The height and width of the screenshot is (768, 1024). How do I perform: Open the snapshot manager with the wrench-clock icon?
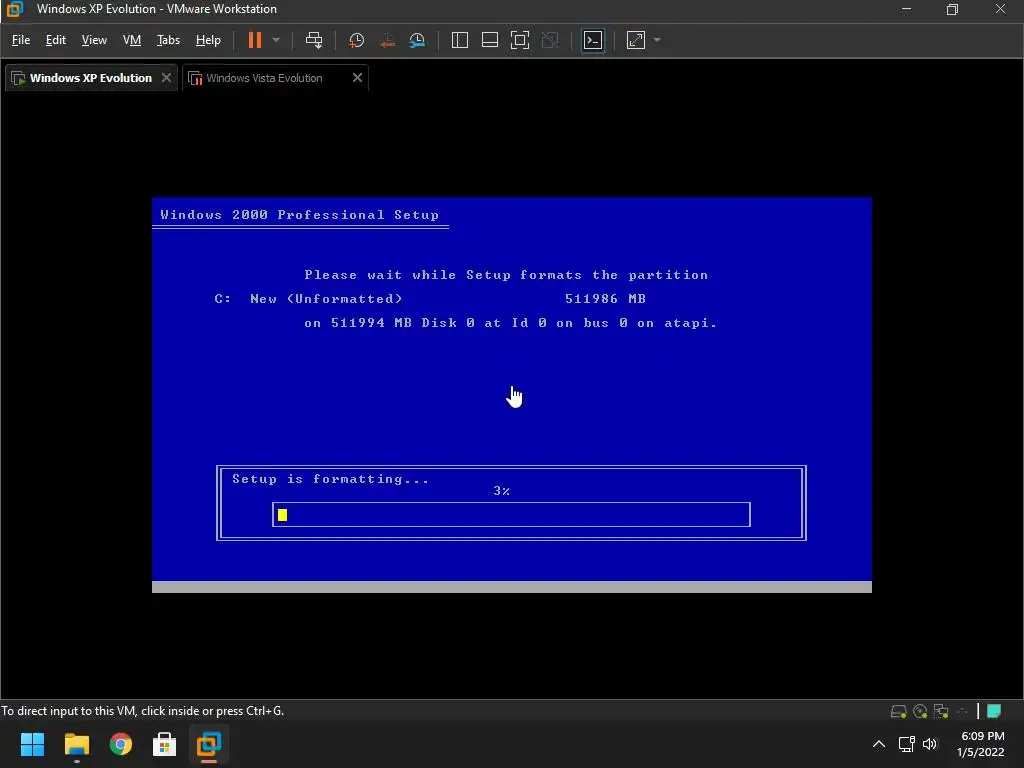[417, 40]
